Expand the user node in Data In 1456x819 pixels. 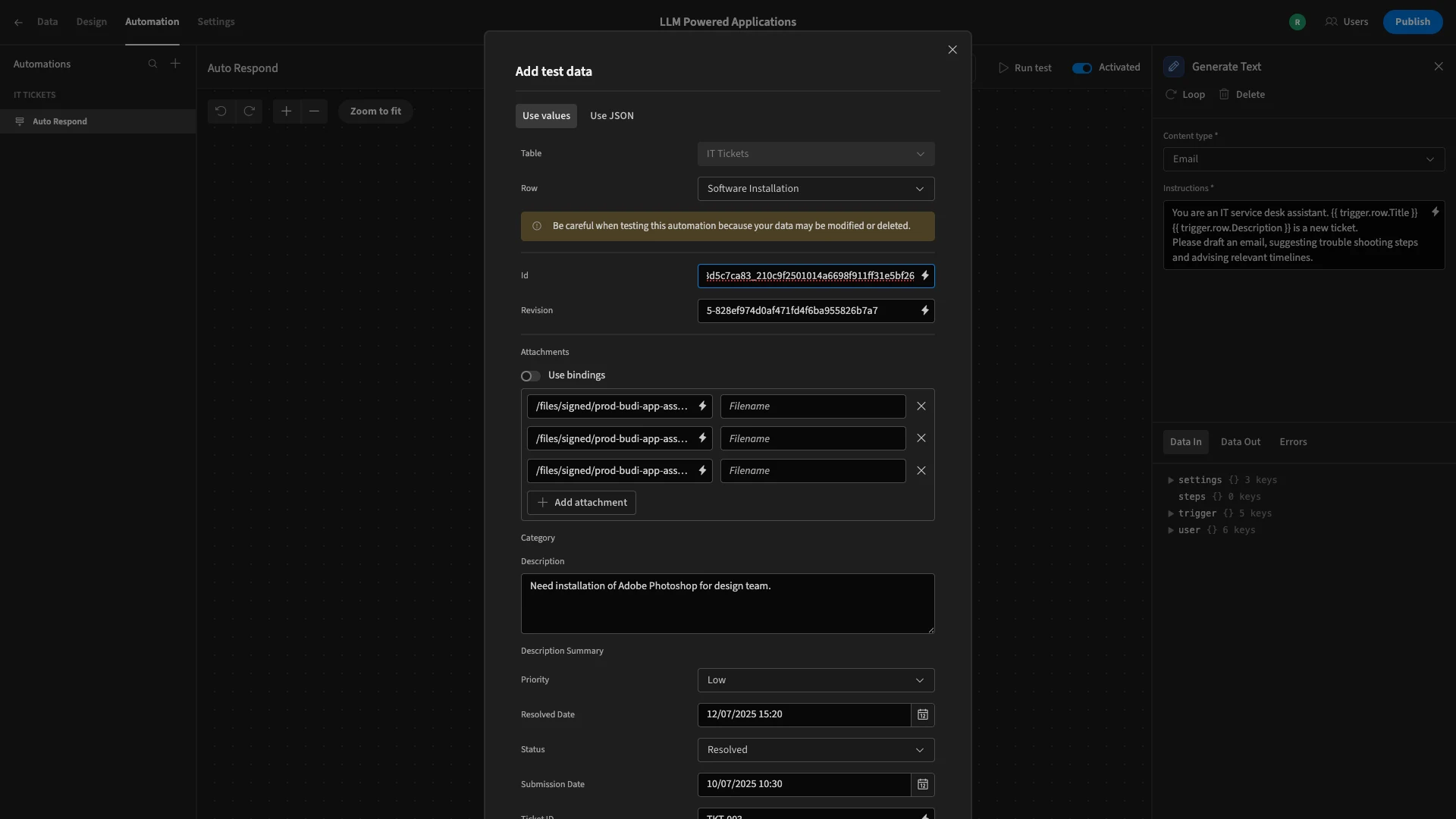pyautogui.click(x=1171, y=531)
